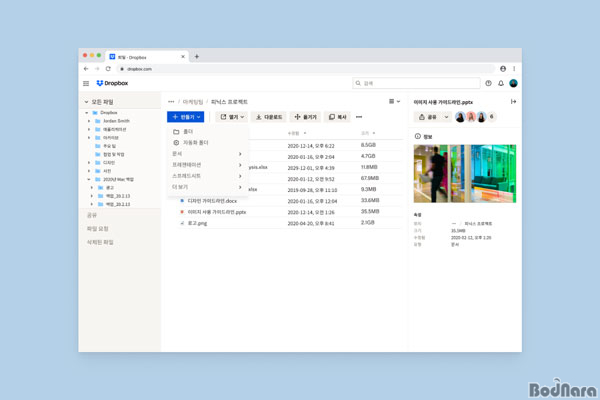The height and width of the screenshot is (400, 600).
Task: Sort by the 수정됨 modified column arrow
Action: click(305, 133)
